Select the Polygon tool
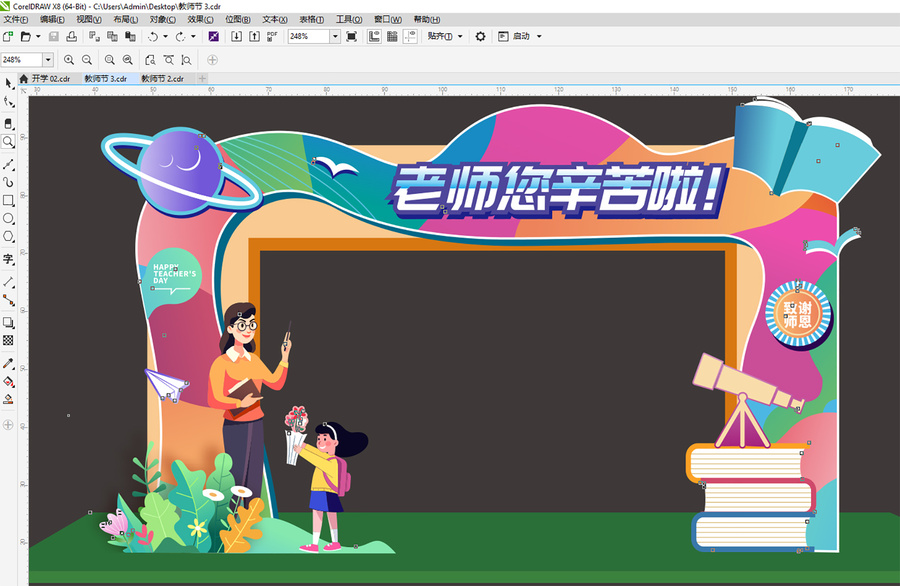Viewport: 900px width, 586px height. click(x=8, y=236)
